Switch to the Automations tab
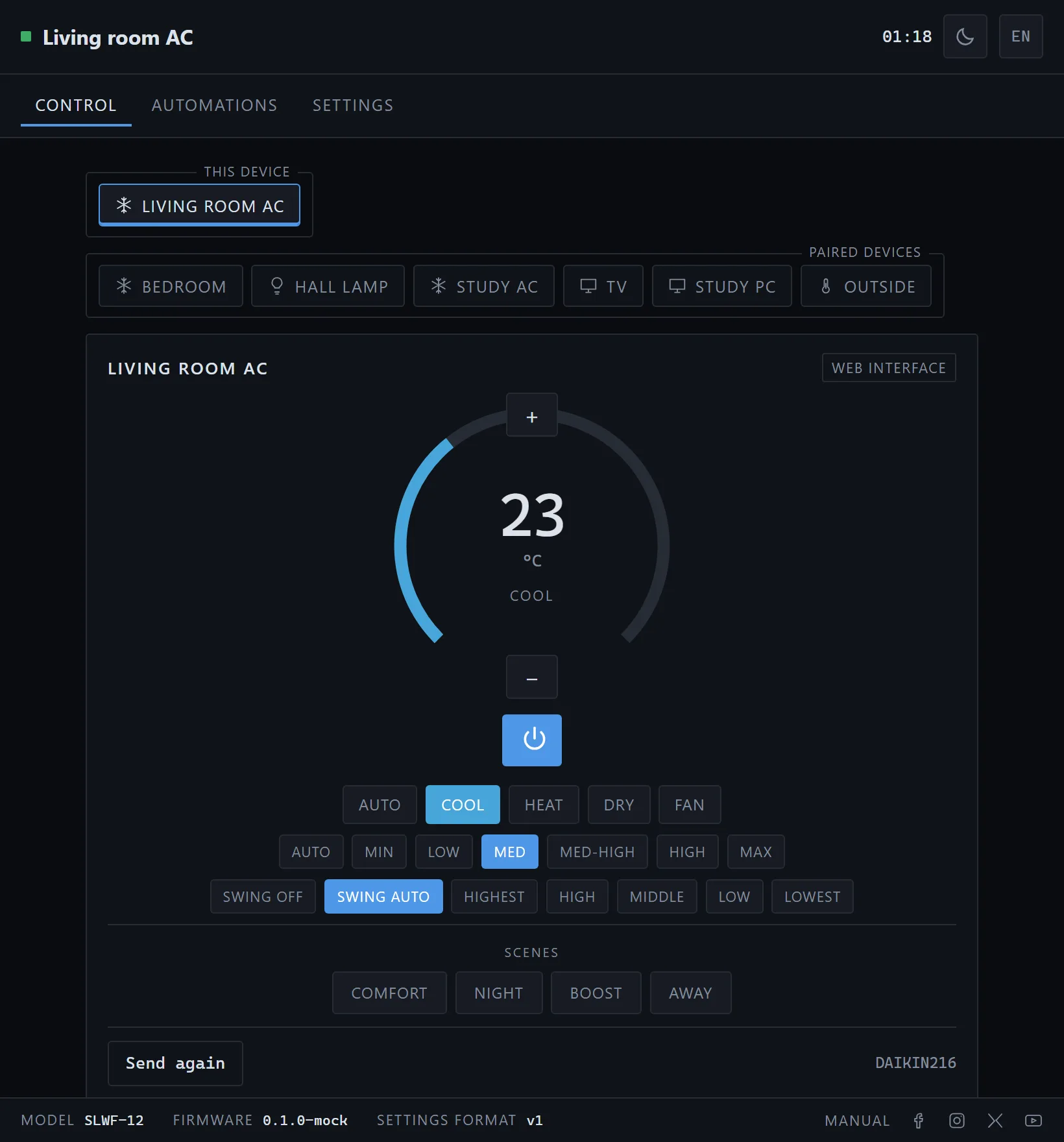Image resolution: width=1064 pixels, height=1142 pixels. click(214, 105)
